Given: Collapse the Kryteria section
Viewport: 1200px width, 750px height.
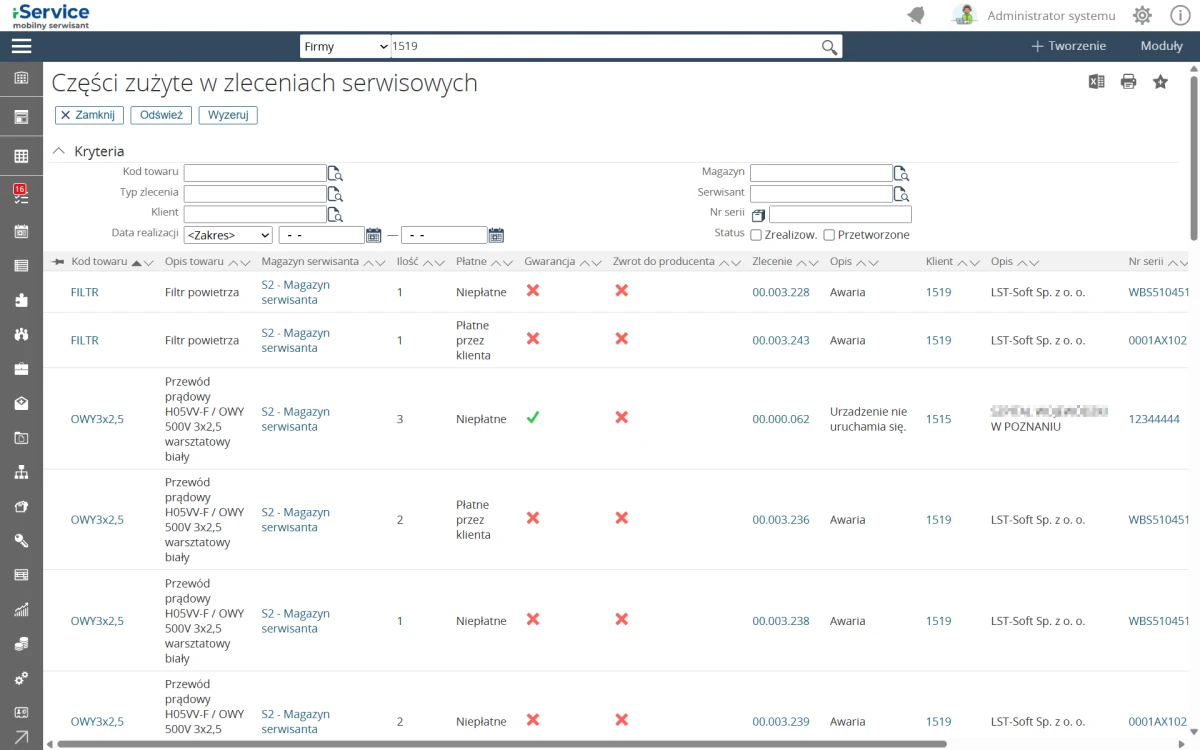Looking at the screenshot, I should (x=59, y=151).
